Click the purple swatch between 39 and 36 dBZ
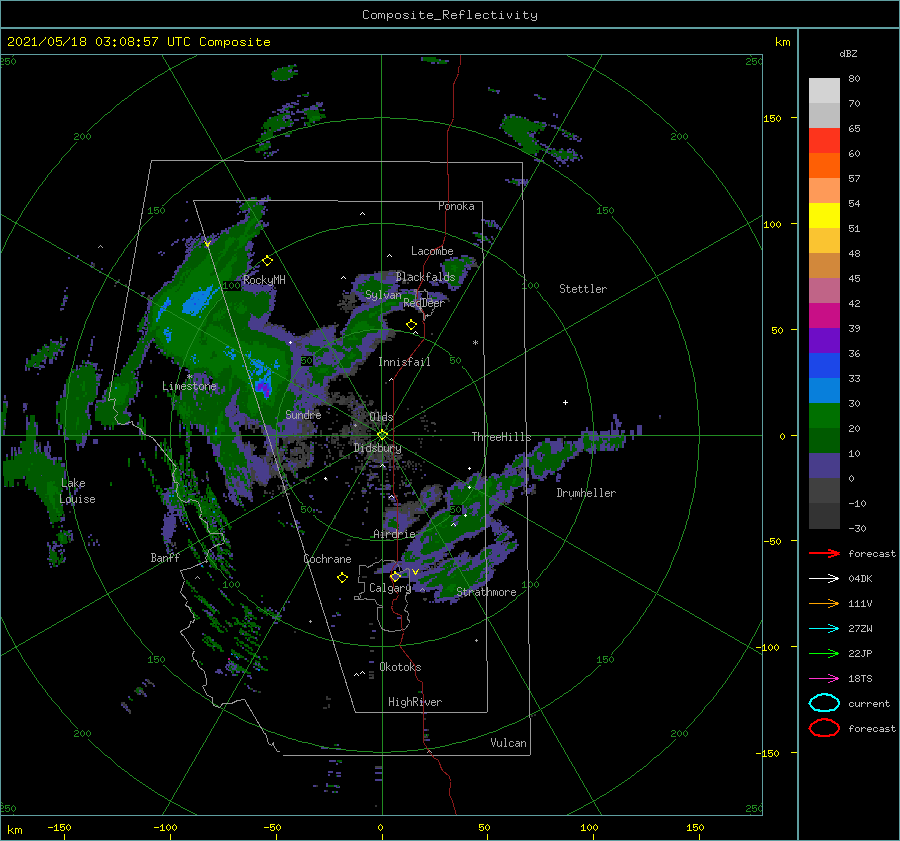Image resolution: width=900 pixels, height=841 pixels. pyautogui.click(x=824, y=341)
